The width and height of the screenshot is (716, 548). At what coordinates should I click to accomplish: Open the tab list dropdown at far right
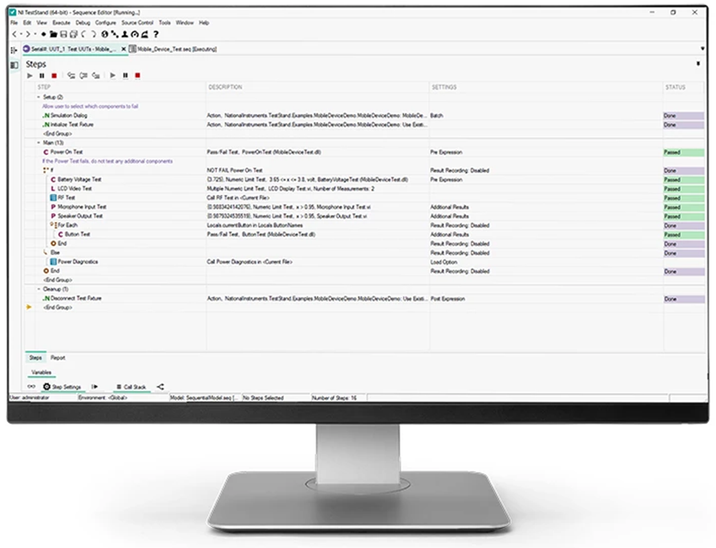(x=702, y=48)
